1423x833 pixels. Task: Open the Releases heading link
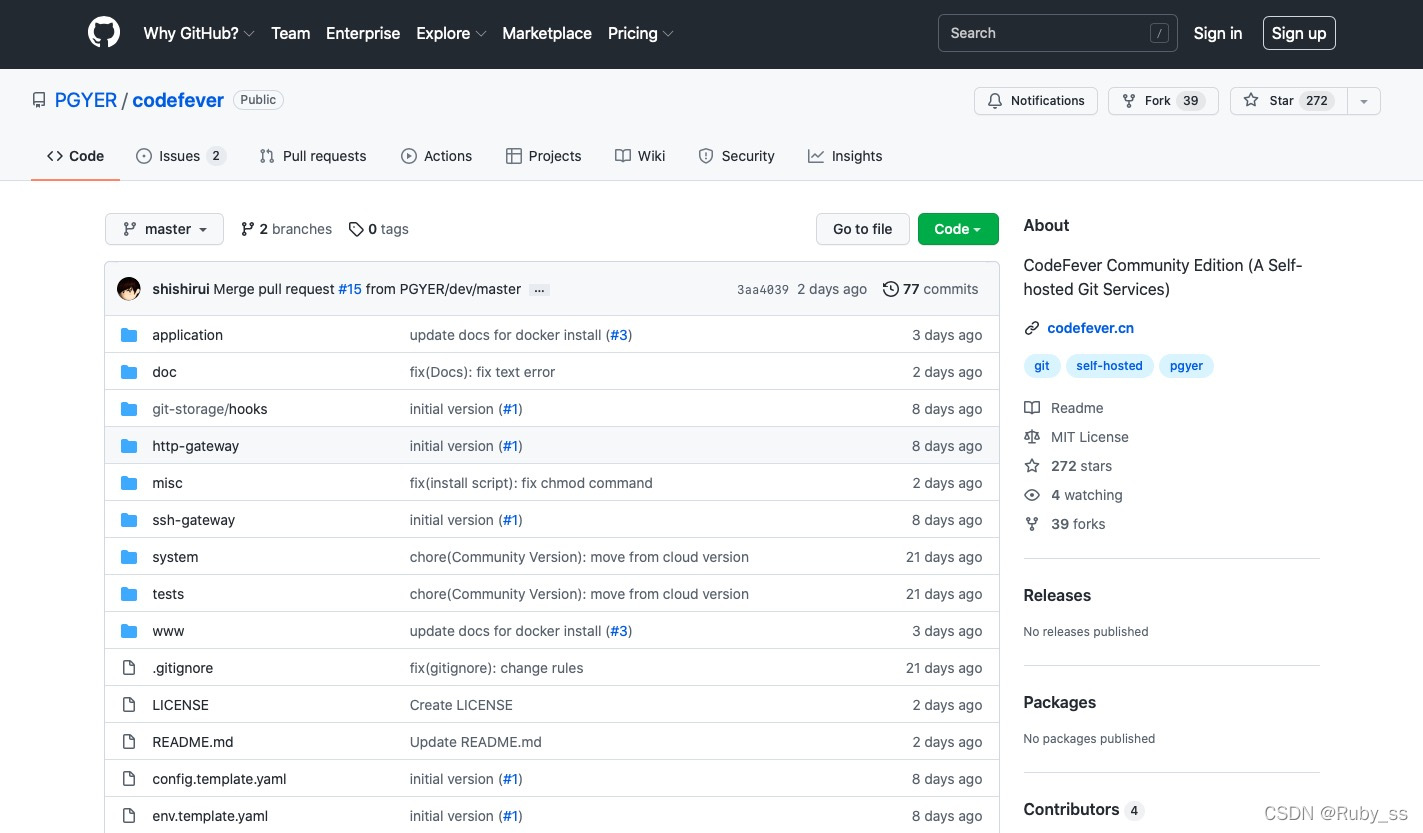point(1057,595)
